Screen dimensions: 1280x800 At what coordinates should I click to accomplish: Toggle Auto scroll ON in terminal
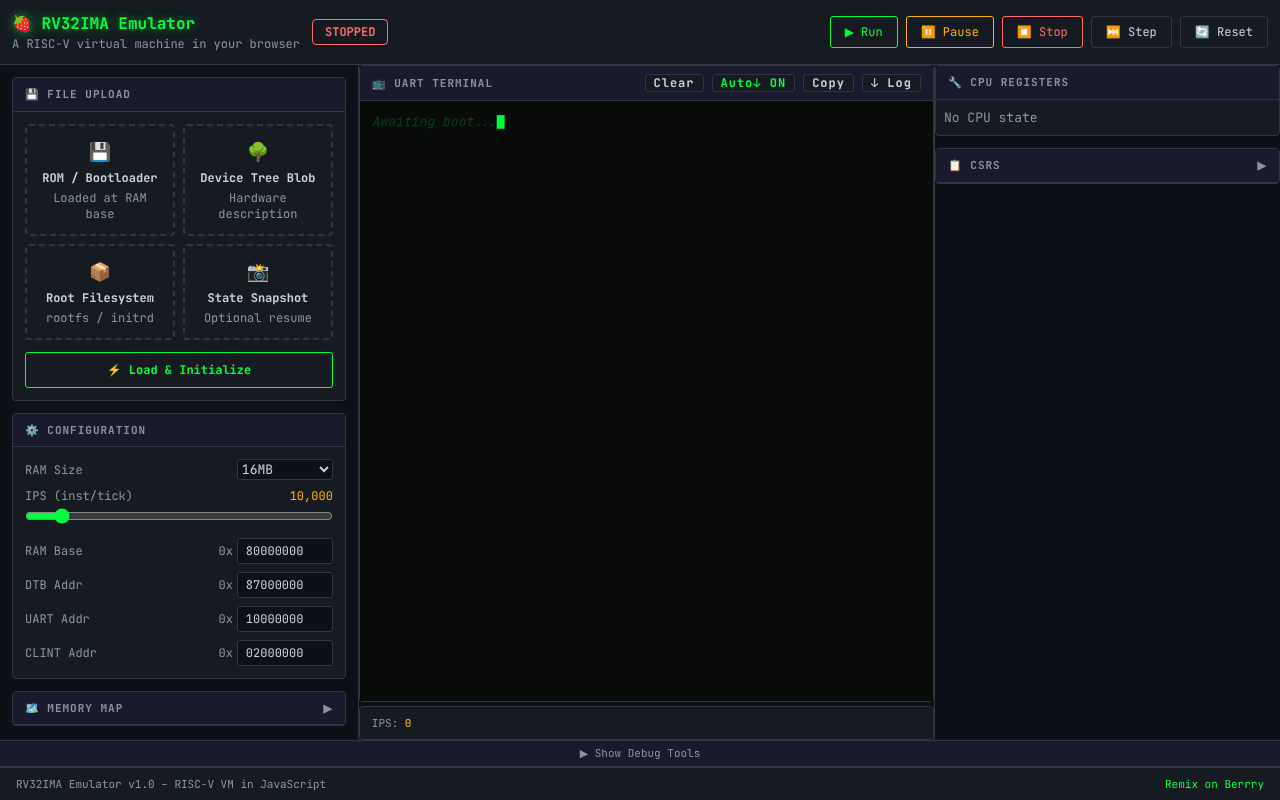[x=753, y=83]
